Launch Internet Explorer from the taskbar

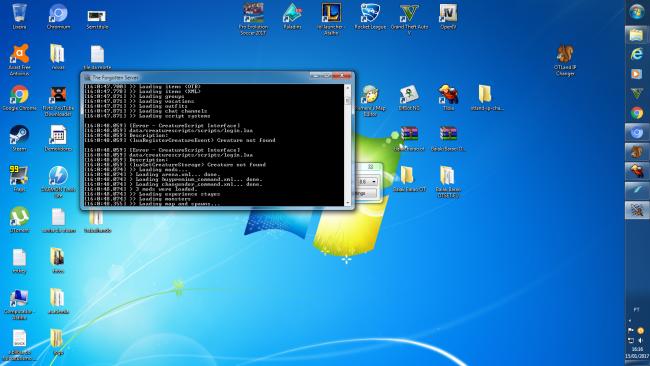coord(637,54)
